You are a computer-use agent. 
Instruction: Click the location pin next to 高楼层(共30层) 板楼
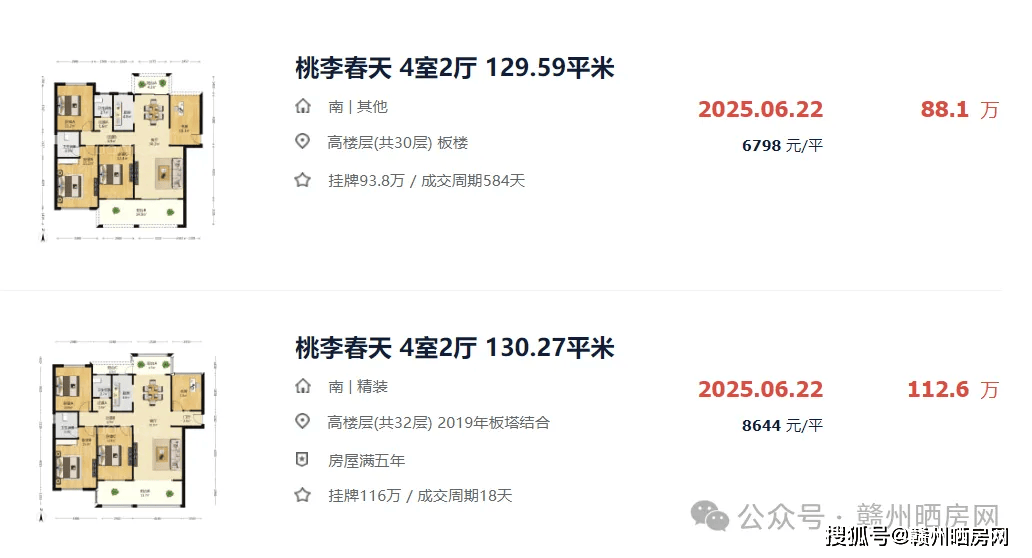302,141
